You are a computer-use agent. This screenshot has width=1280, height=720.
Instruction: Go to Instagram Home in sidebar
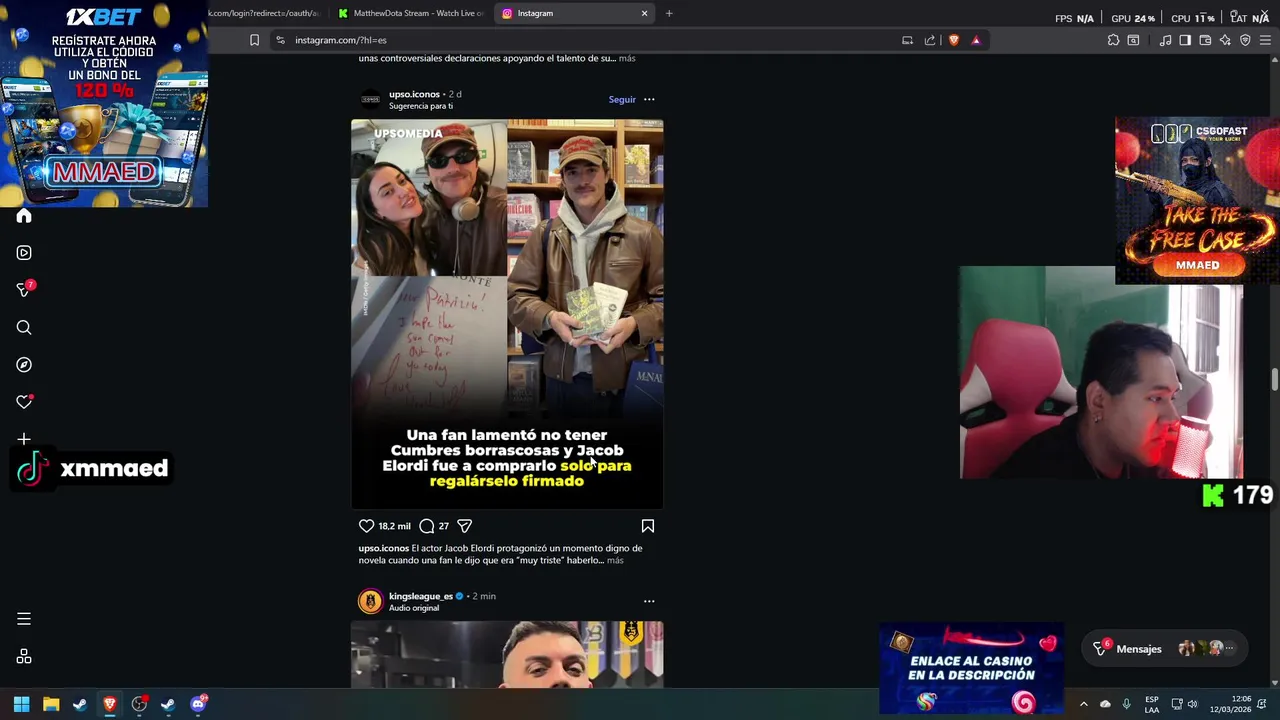click(24, 216)
